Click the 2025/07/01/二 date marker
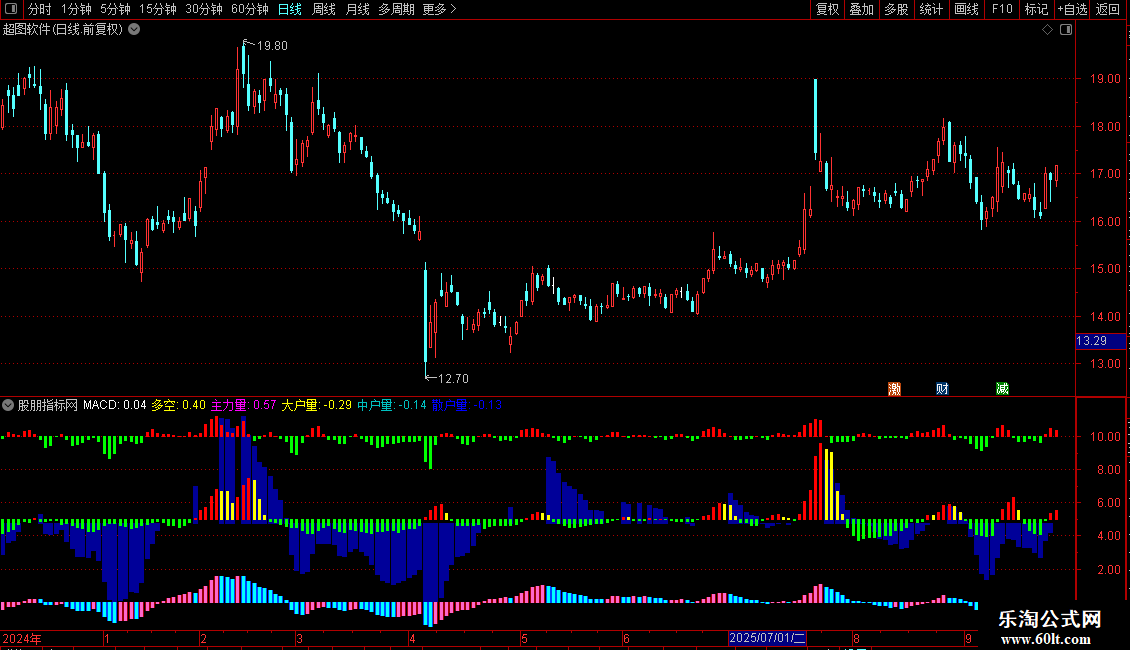Screen dimensions: 1130x650 (767, 638)
